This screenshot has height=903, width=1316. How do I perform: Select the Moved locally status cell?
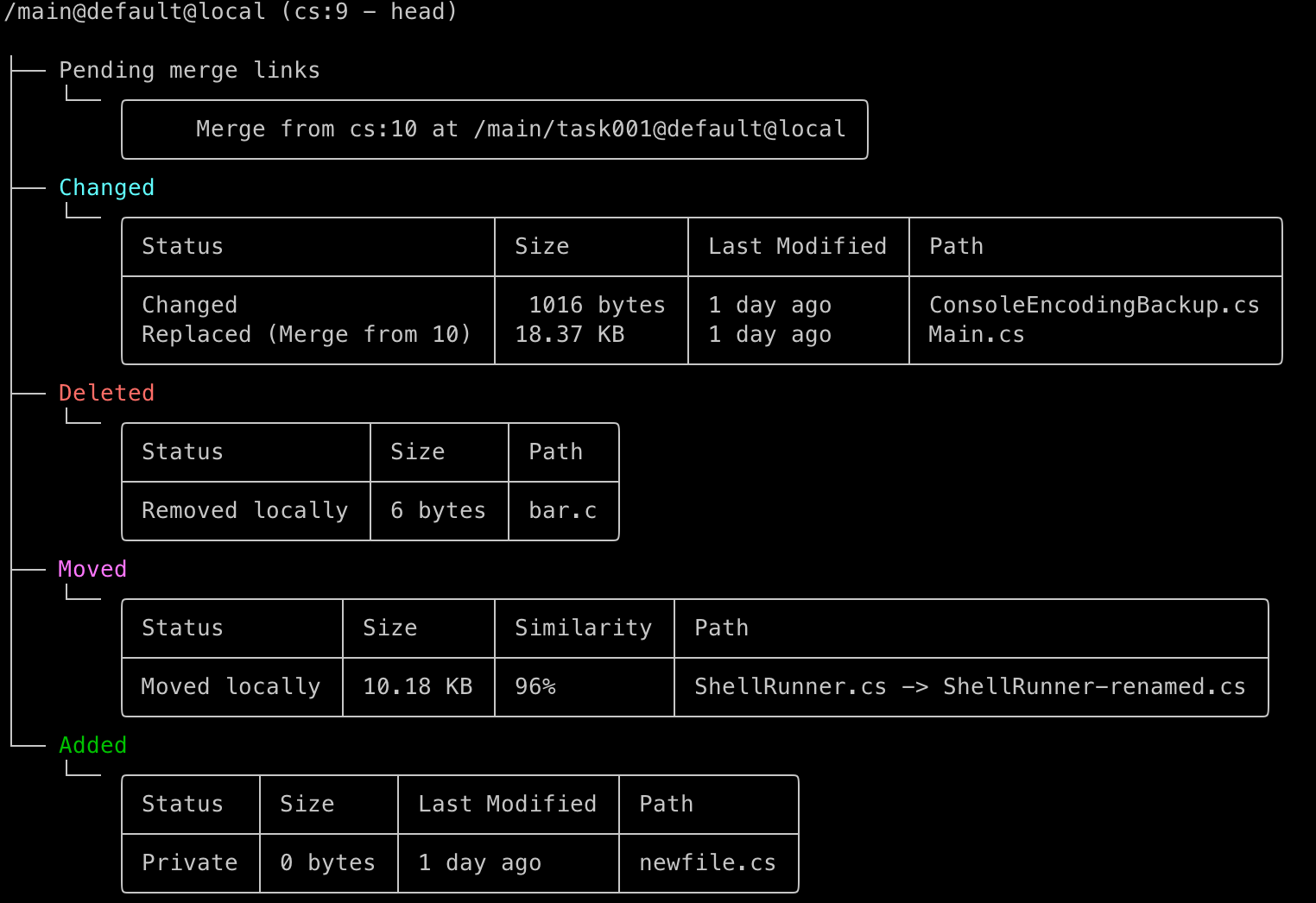[230, 686]
